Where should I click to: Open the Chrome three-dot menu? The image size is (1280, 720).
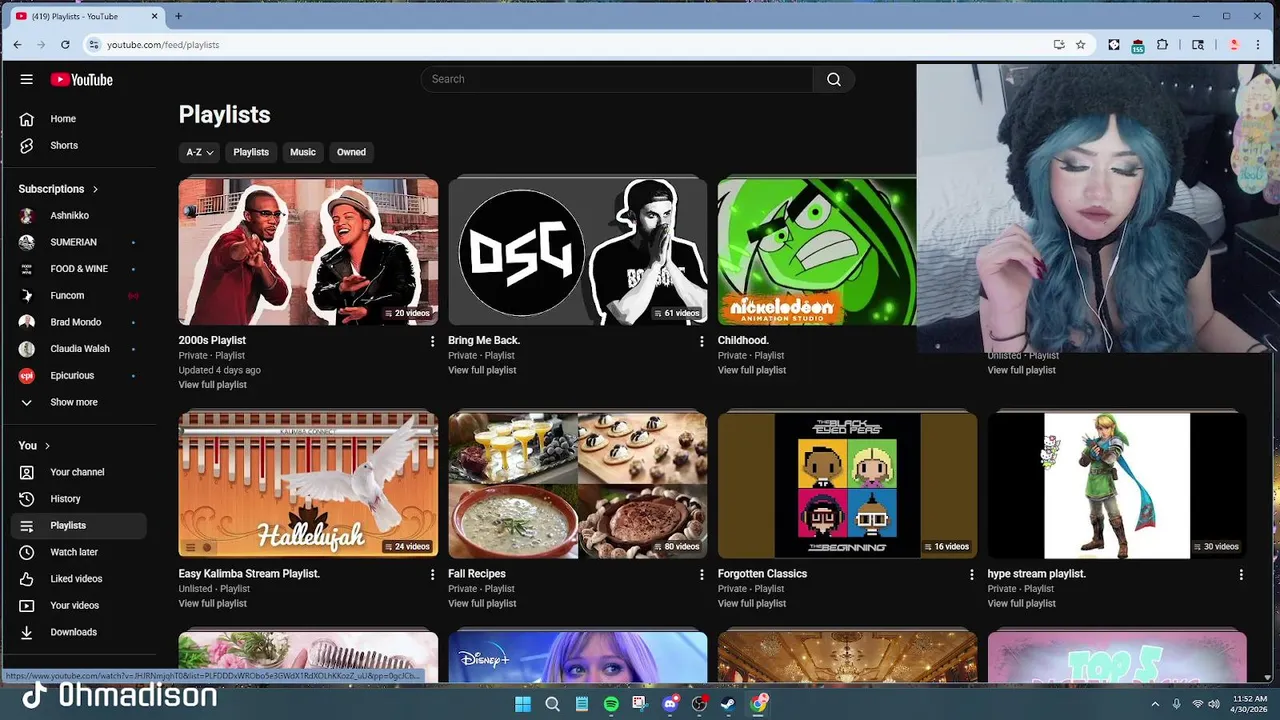1258,45
